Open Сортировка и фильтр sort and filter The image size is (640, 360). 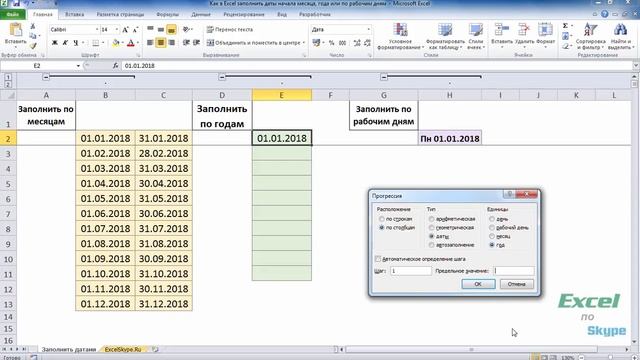tap(591, 37)
